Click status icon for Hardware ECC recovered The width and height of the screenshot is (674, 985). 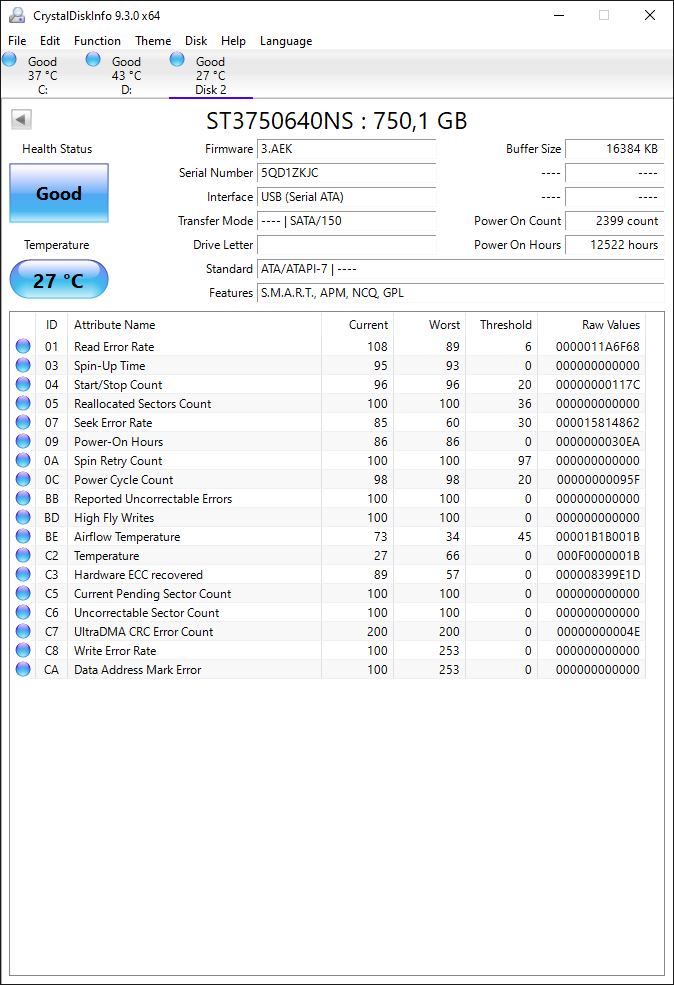pyautogui.click(x=23, y=574)
